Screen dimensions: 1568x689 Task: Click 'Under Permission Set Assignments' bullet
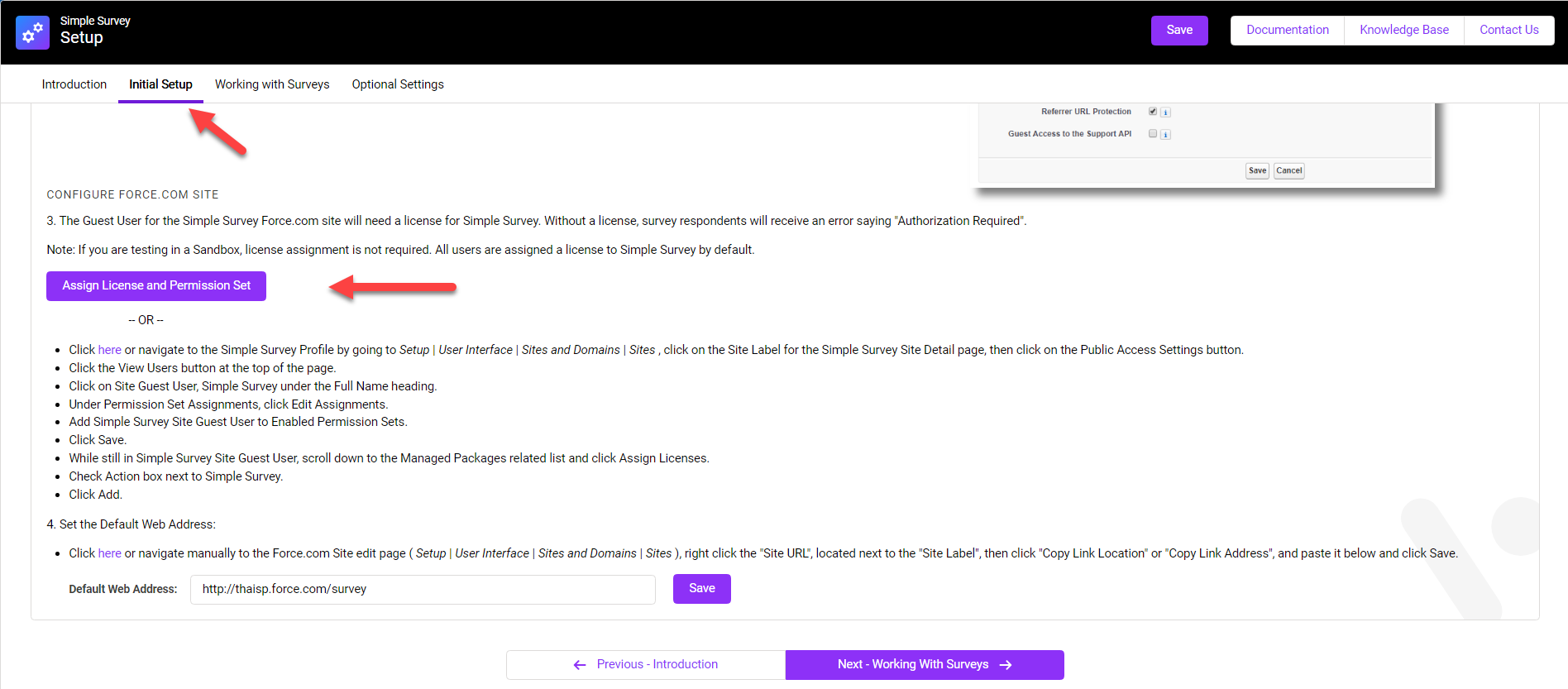[x=228, y=404]
